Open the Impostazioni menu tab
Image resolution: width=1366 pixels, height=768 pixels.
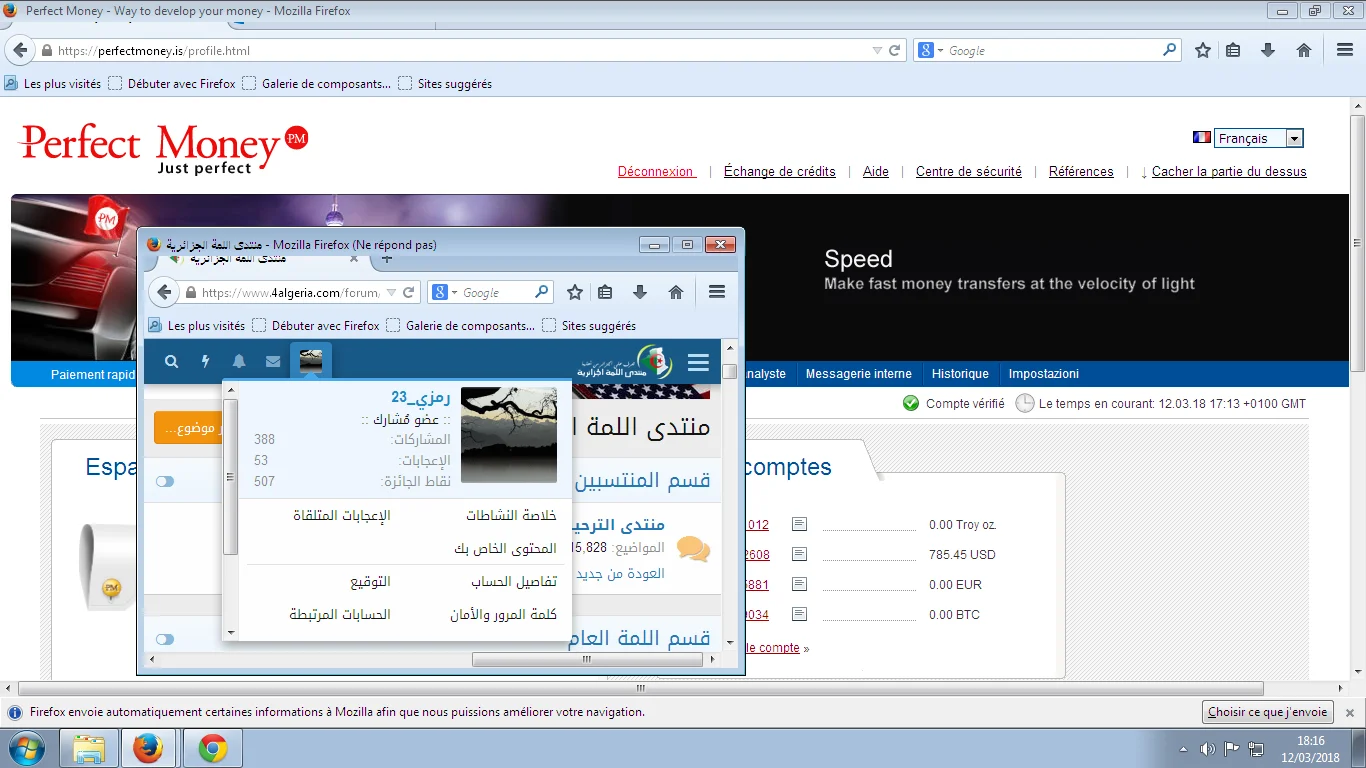pyautogui.click(x=1044, y=374)
